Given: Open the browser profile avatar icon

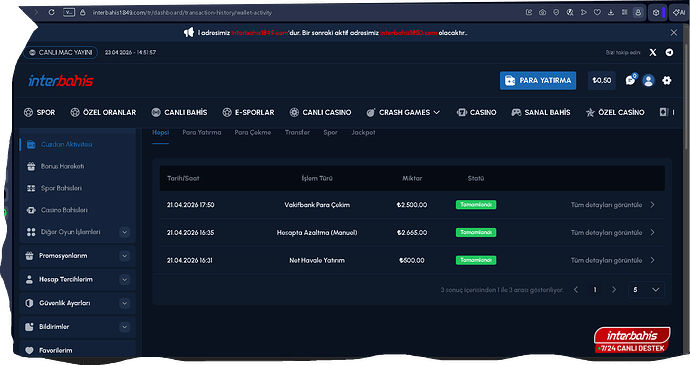Looking at the screenshot, I should (638, 12).
